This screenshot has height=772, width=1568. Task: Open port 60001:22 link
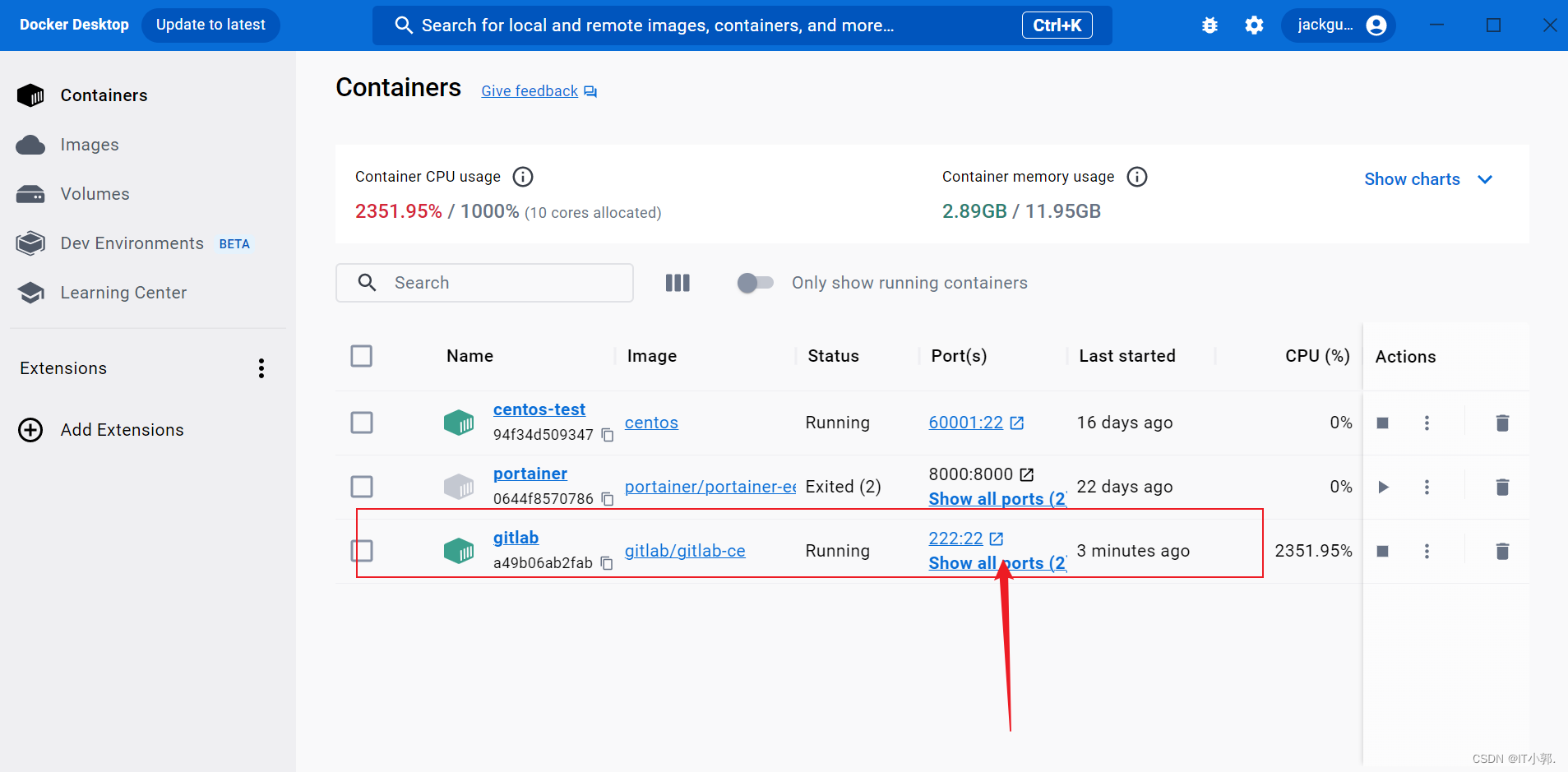point(966,423)
